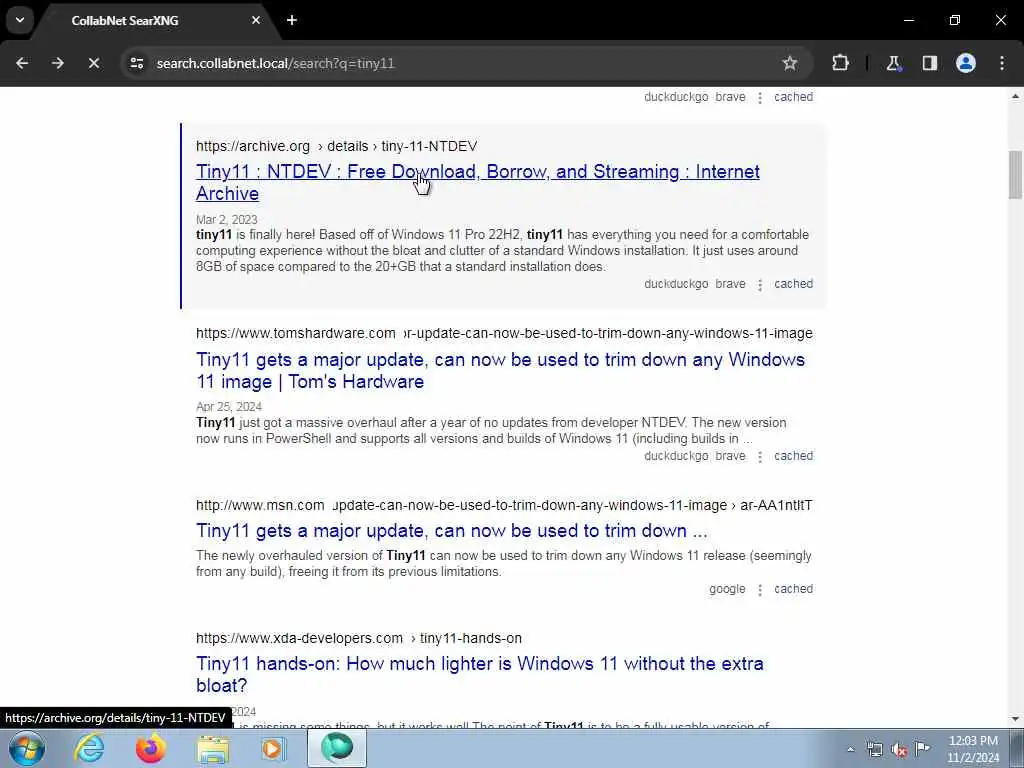Click the 'Apr 25, 2024' date text
The height and width of the screenshot is (768, 1024).
point(229,406)
